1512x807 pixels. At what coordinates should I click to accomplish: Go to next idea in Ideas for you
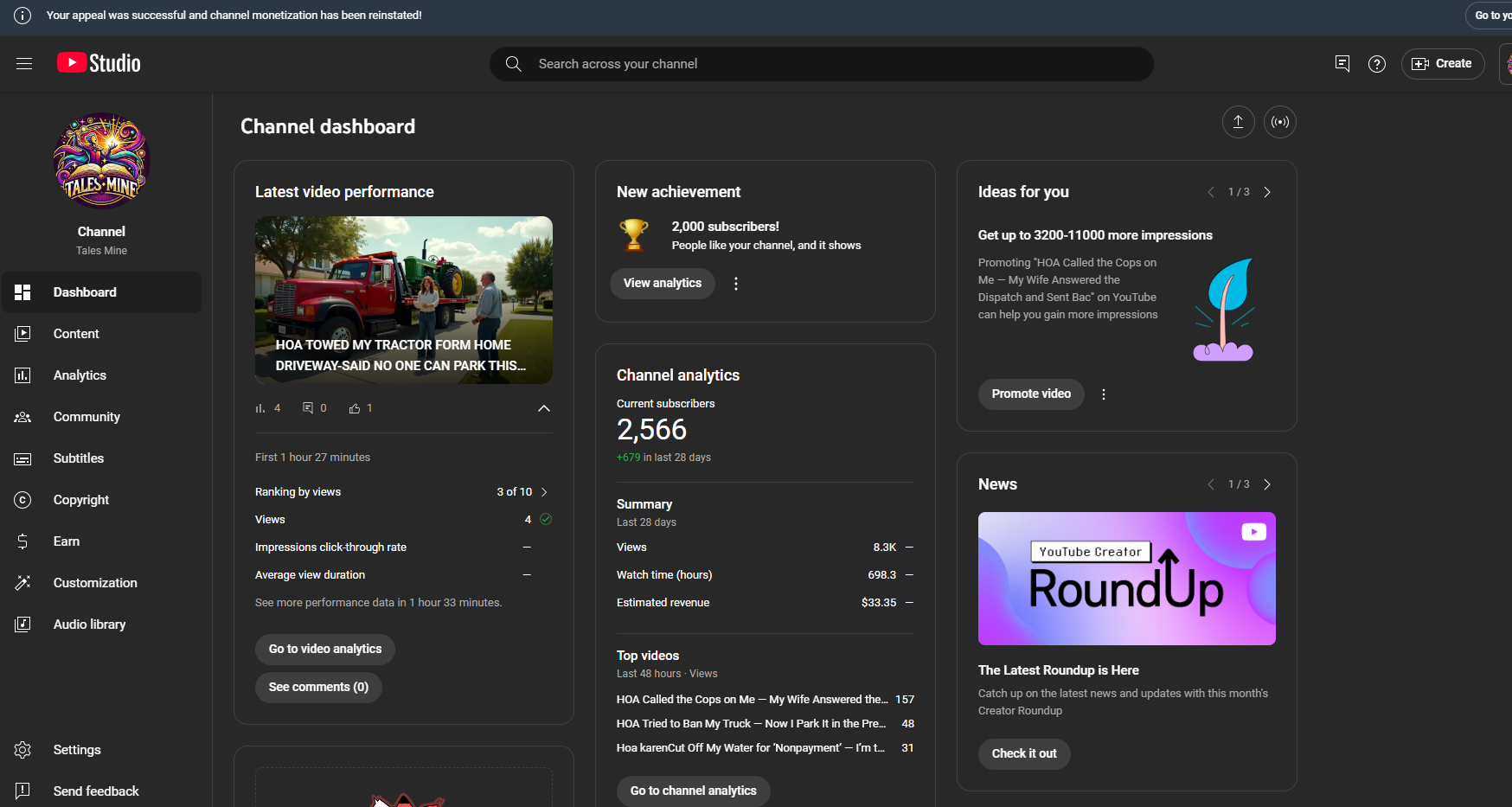point(1267,192)
